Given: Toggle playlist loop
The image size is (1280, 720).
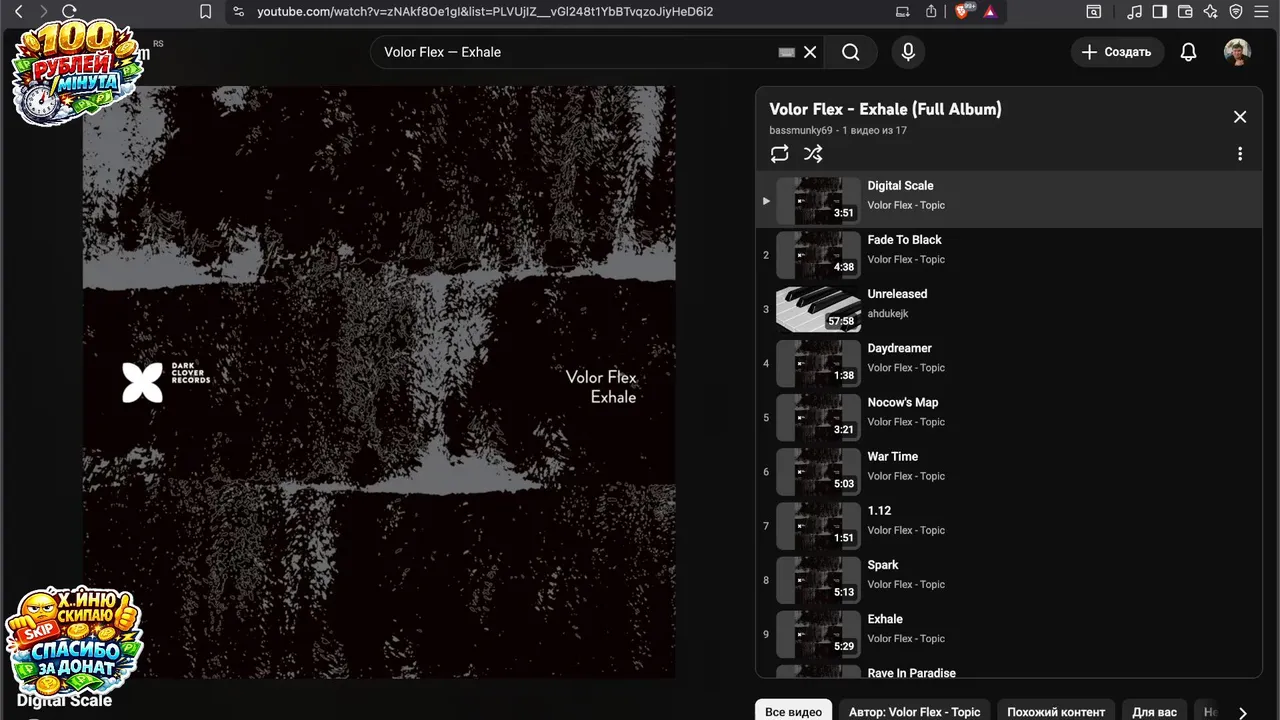Looking at the screenshot, I should [780, 154].
